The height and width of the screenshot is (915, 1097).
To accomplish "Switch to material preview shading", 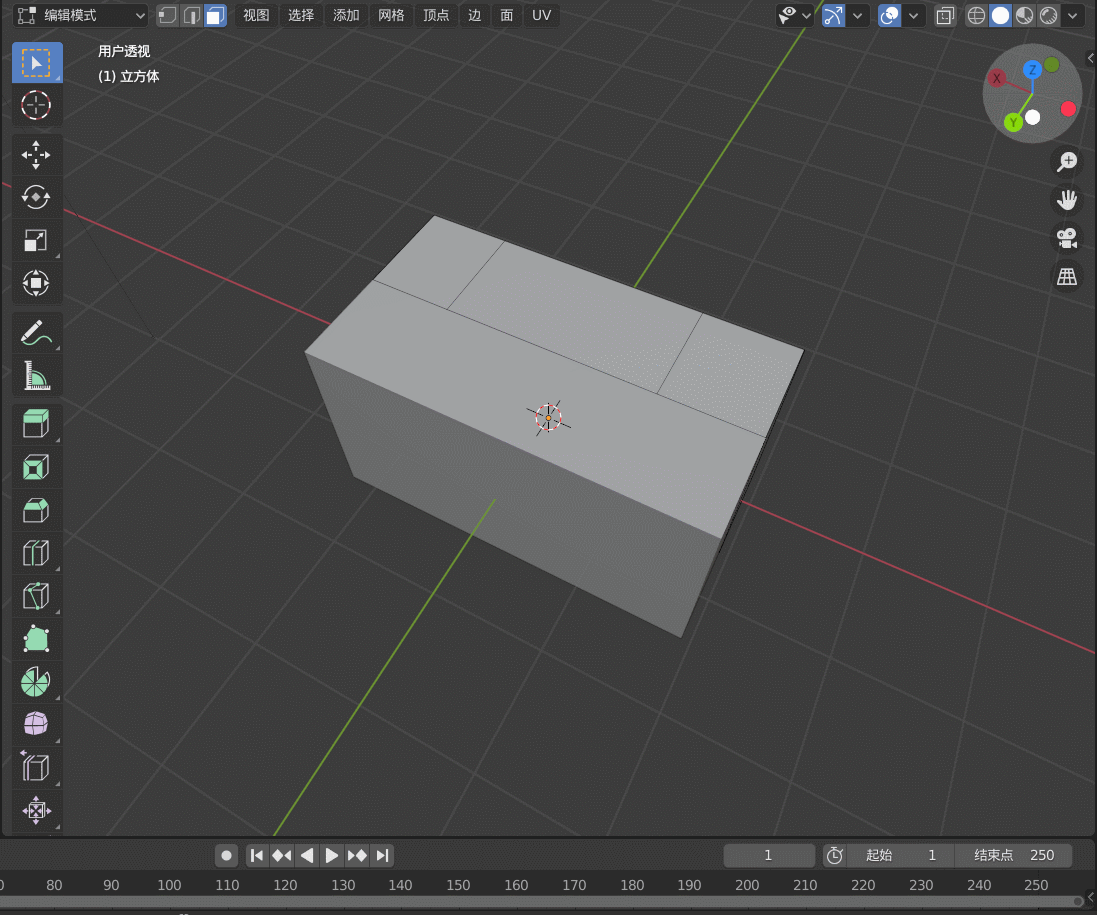I will (x=1024, y=15).
